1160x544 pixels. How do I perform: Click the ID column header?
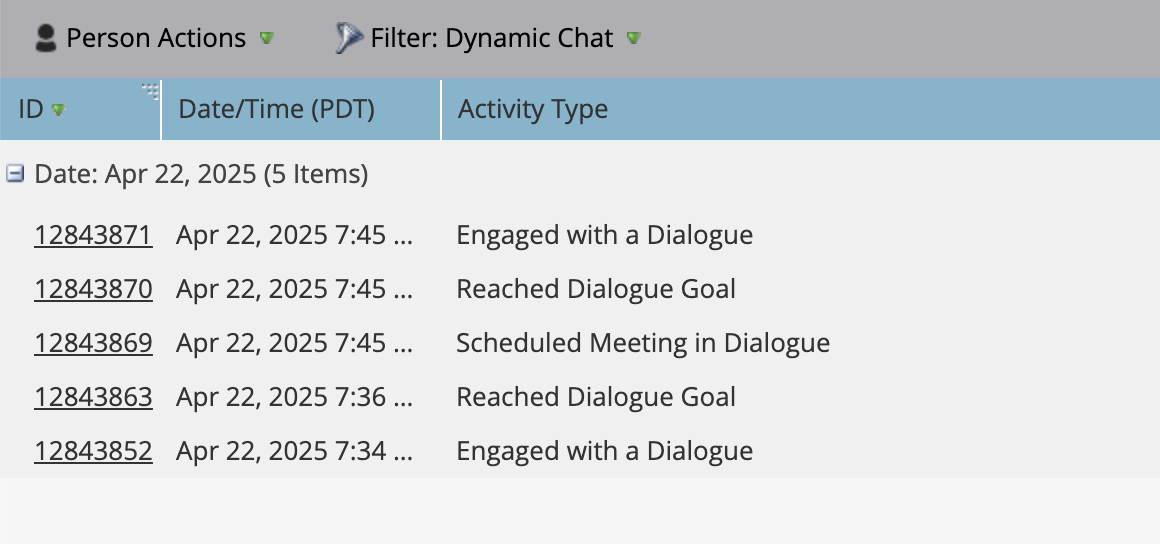80,110
